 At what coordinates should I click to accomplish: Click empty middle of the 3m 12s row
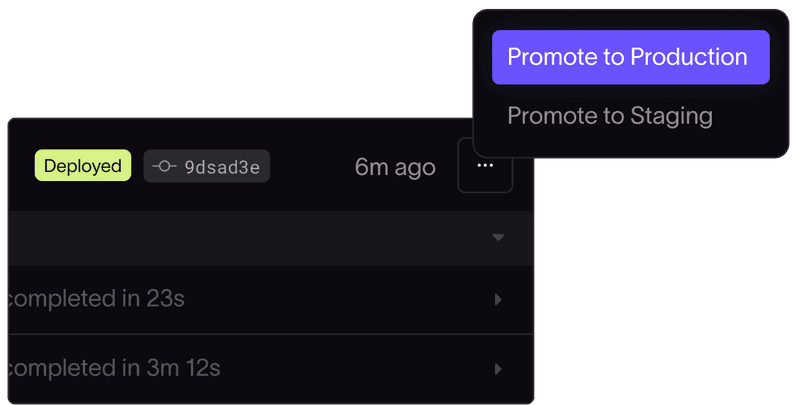[x=350, y=369]
